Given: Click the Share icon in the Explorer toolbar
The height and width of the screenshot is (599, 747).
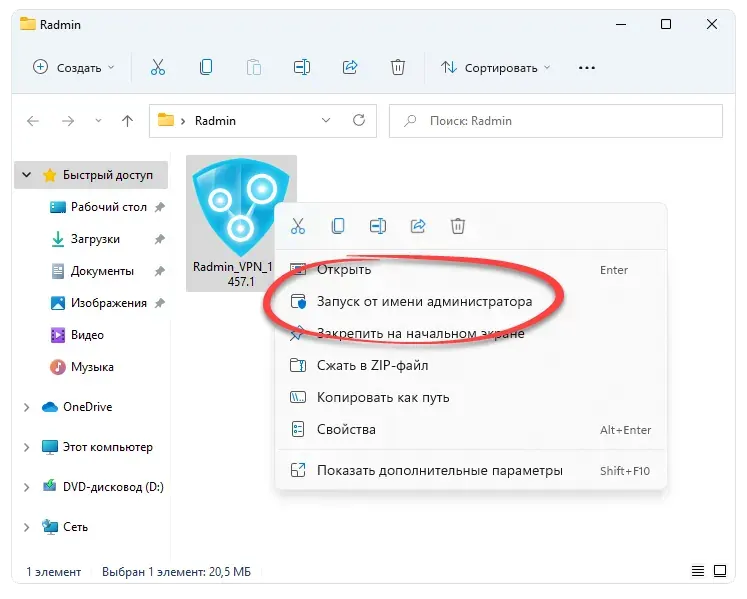Looking at the screenshot, I should click(350, 67).
